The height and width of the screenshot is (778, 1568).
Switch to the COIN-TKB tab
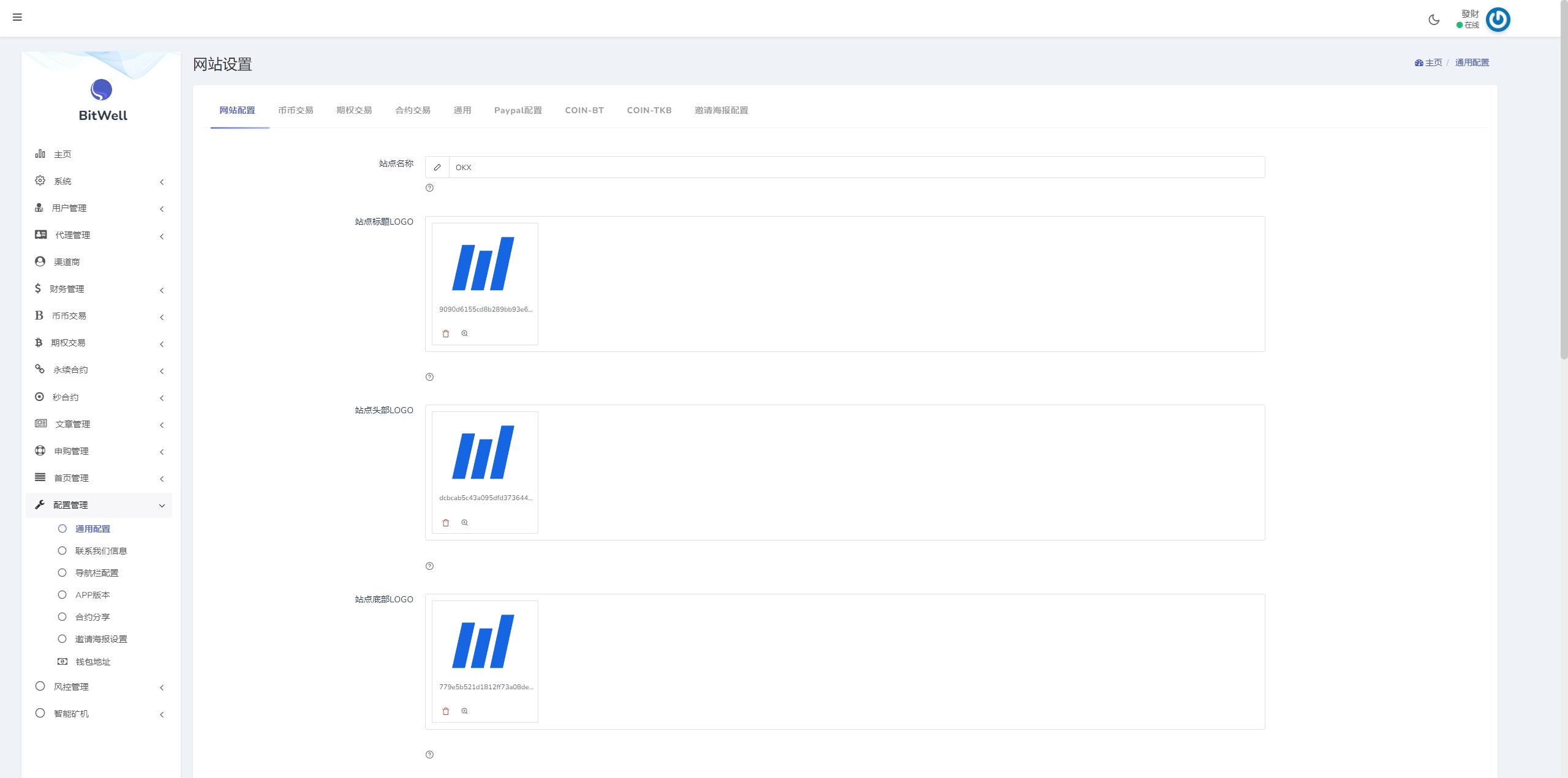tap(649, 110)
